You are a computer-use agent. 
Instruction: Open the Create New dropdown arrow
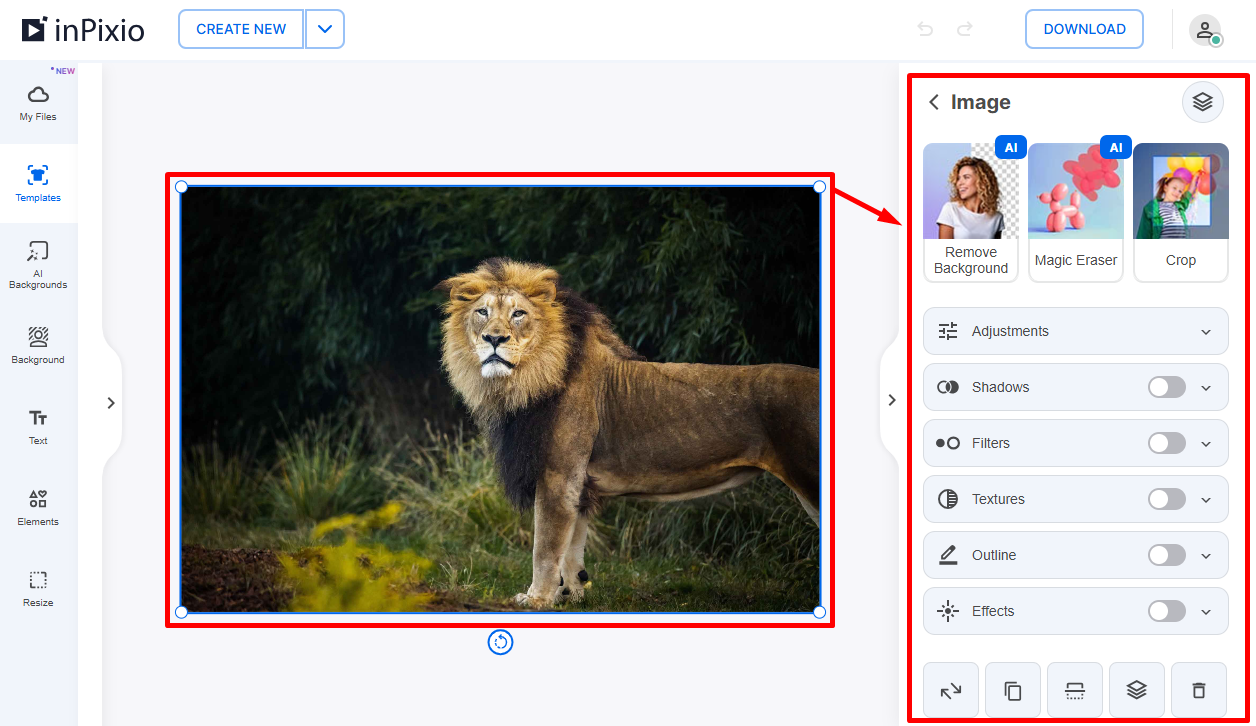click(x=325, y=29)
